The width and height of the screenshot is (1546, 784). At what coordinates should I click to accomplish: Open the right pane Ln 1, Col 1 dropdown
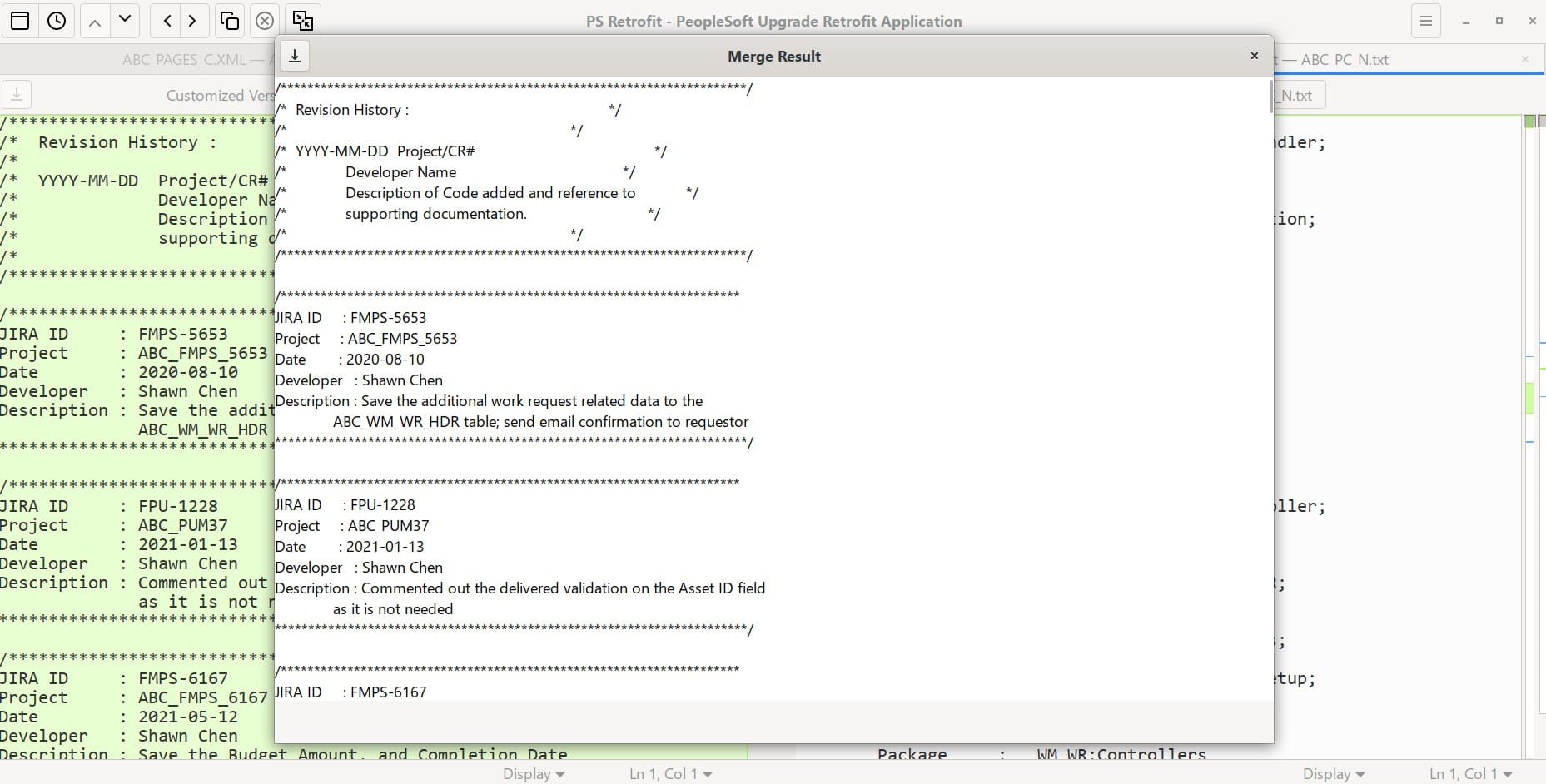coord(1470,774)
